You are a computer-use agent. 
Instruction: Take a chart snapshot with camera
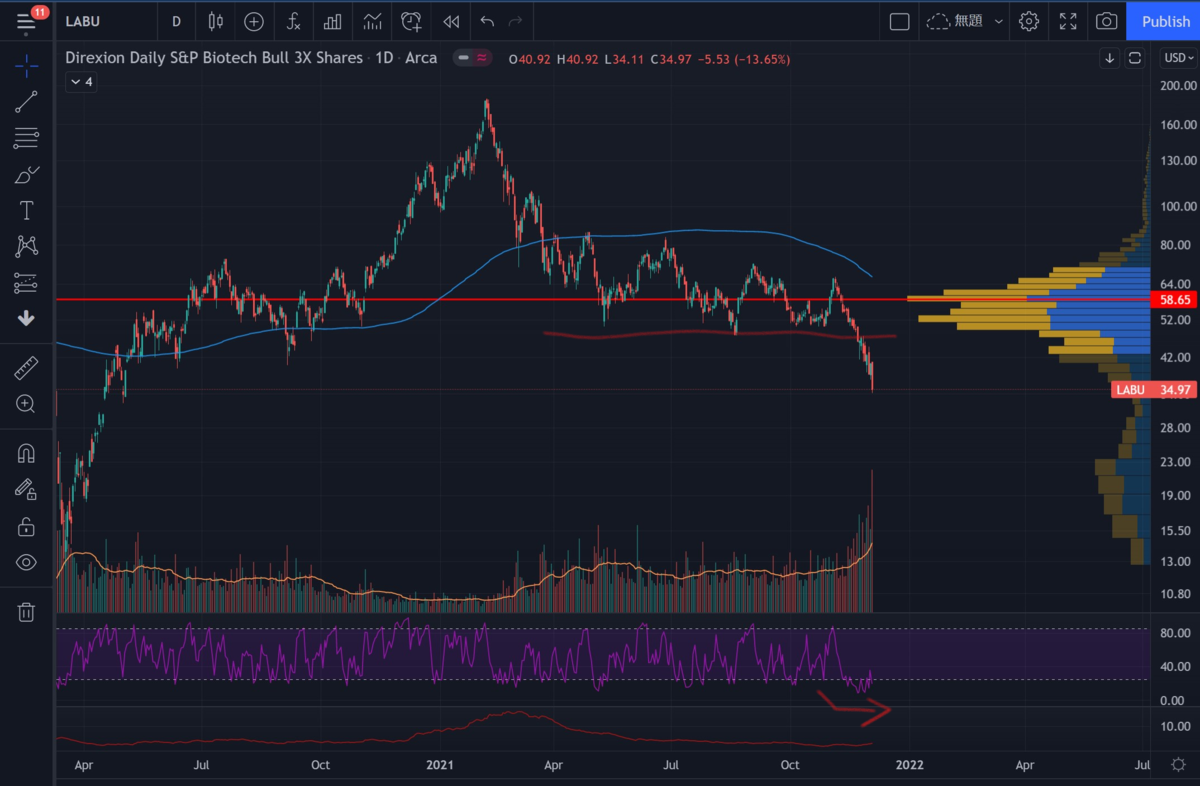click(1106, 21)
